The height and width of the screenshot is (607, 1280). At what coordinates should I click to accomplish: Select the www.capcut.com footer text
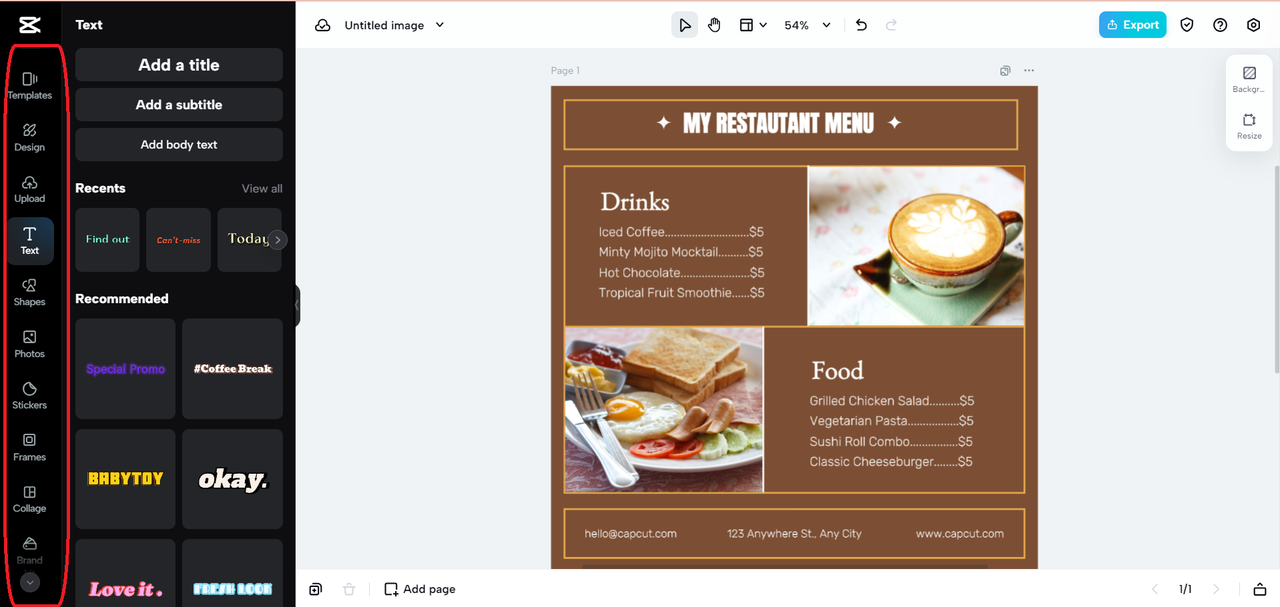[960, 534]
